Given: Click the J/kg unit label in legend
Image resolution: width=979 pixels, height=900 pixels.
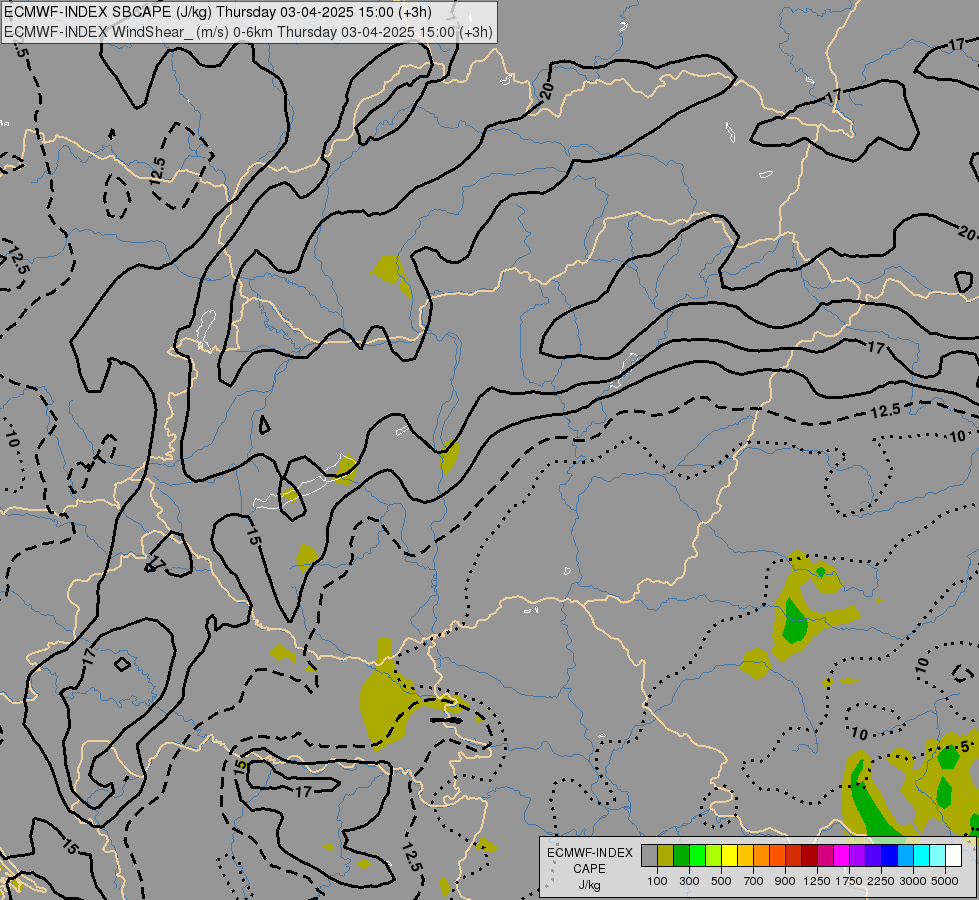Looking at the screenshot, I should (589, 886).
